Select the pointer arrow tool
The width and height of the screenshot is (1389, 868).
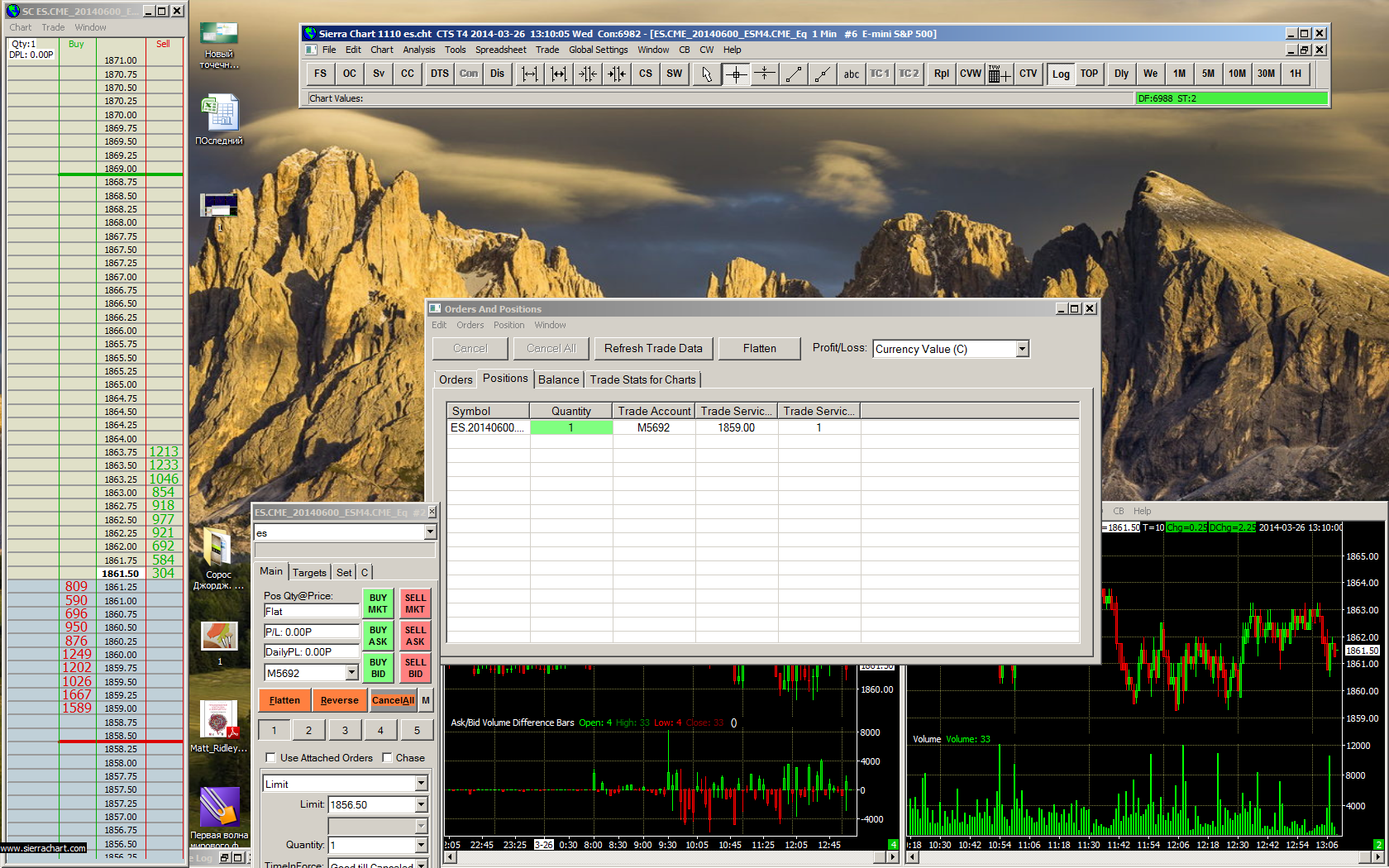tap(706, 74)
